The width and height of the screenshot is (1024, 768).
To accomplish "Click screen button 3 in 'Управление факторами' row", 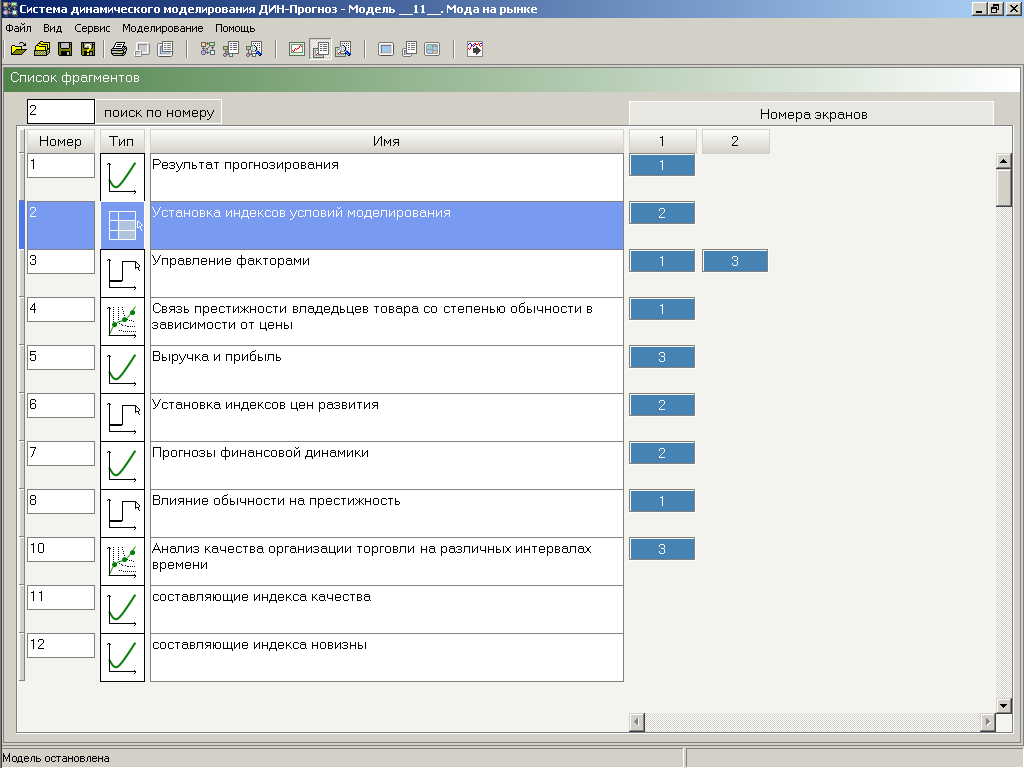I will pyautogui.click(x=734, y=261).
